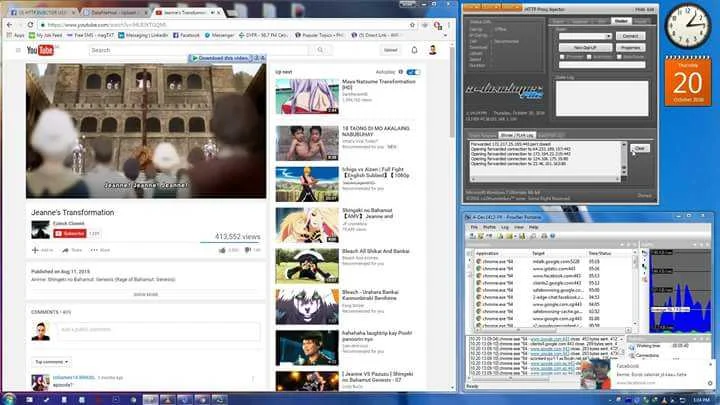Click the Autoplay info icon
This screenshot has width=720, height=405.
(x=400, y=72)
